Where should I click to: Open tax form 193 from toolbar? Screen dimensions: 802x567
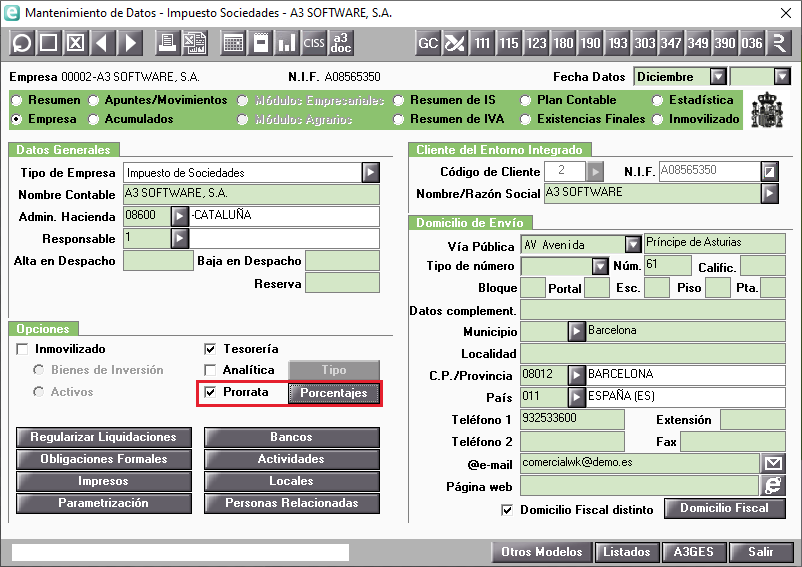[617, 43]
